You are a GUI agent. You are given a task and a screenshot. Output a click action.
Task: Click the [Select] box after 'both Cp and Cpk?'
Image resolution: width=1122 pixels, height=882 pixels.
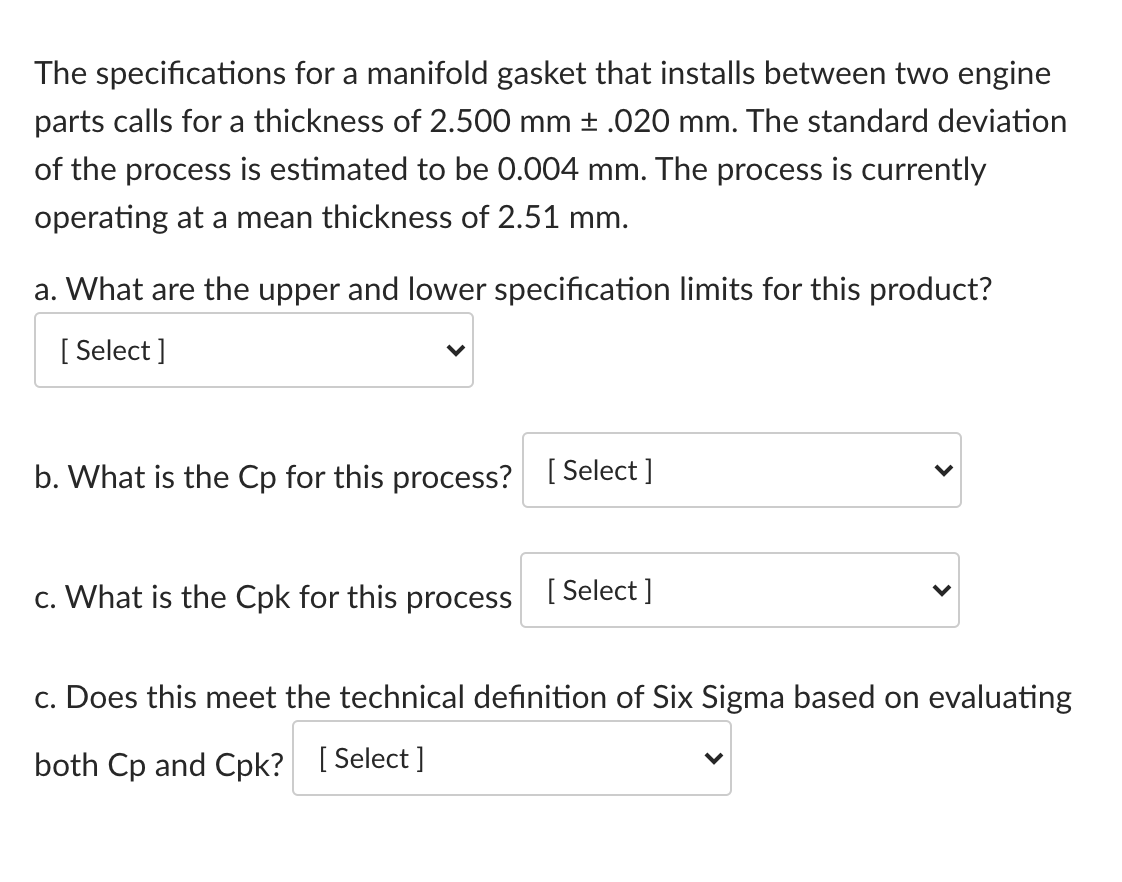(x=370, y=758)
